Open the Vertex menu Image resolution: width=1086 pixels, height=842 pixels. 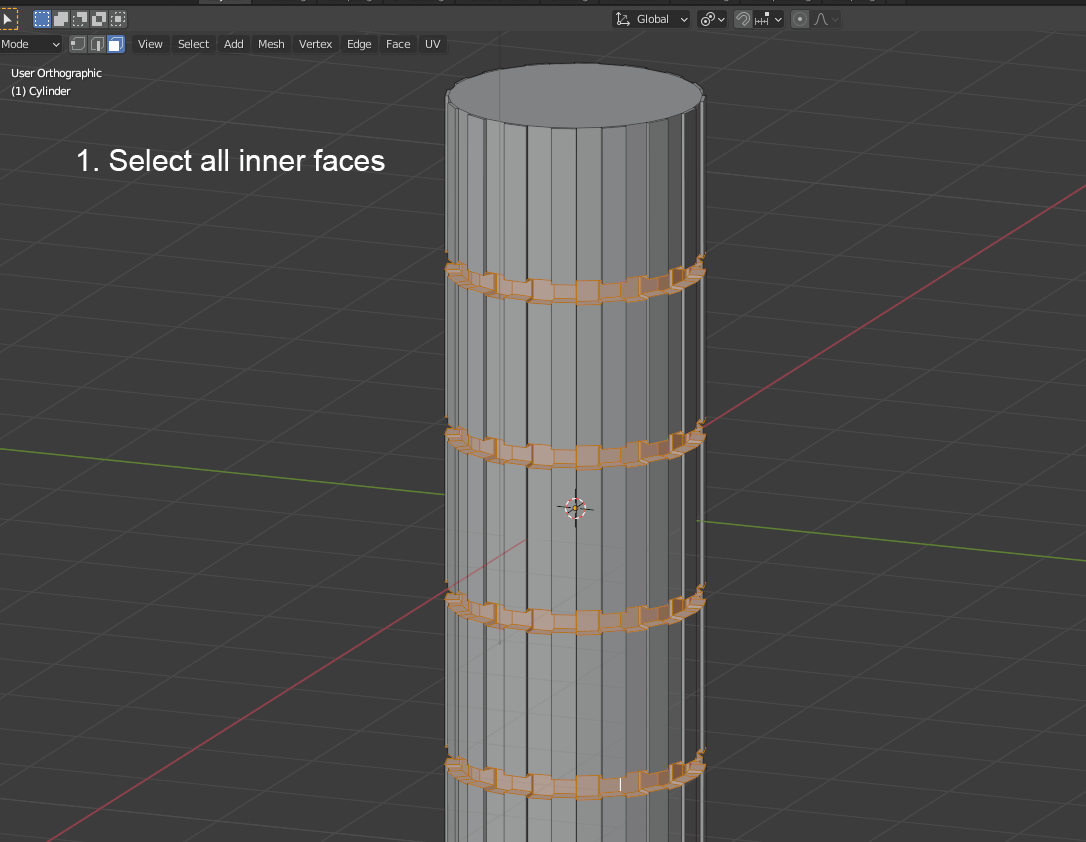pos(315,44)
